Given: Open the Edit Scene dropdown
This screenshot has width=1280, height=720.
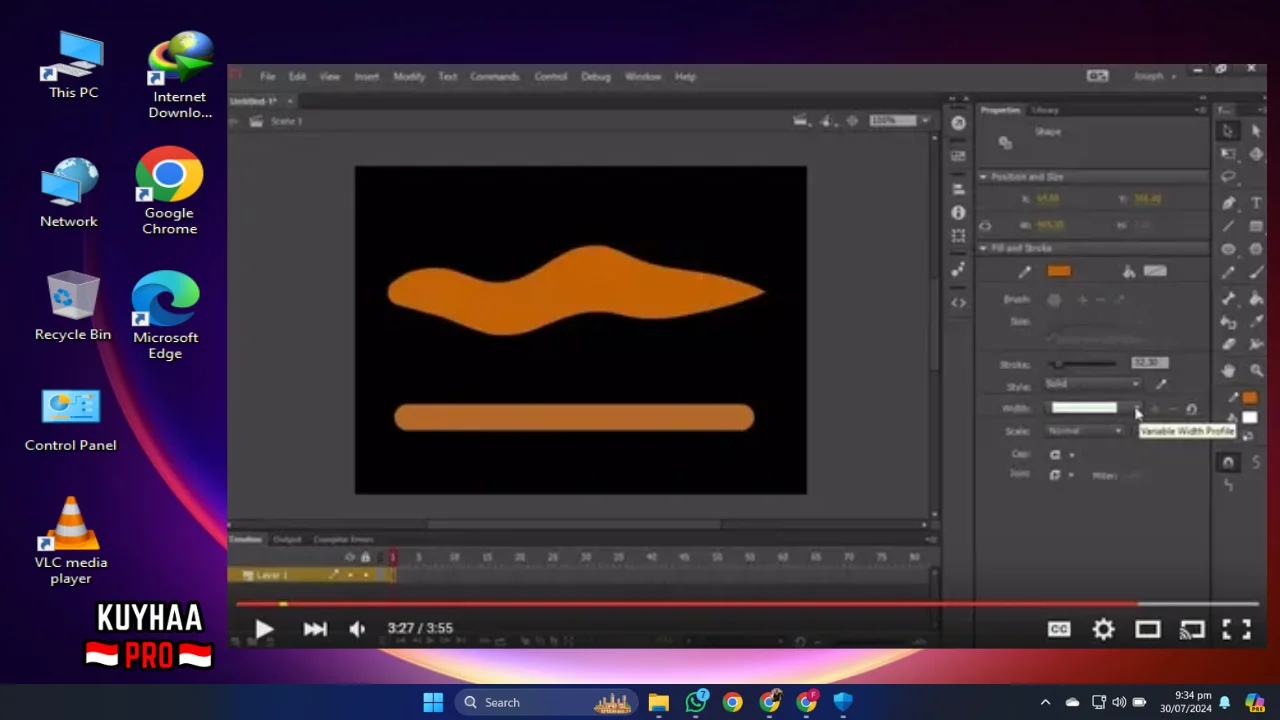Looking at the screenshot, I should (800, 121).
